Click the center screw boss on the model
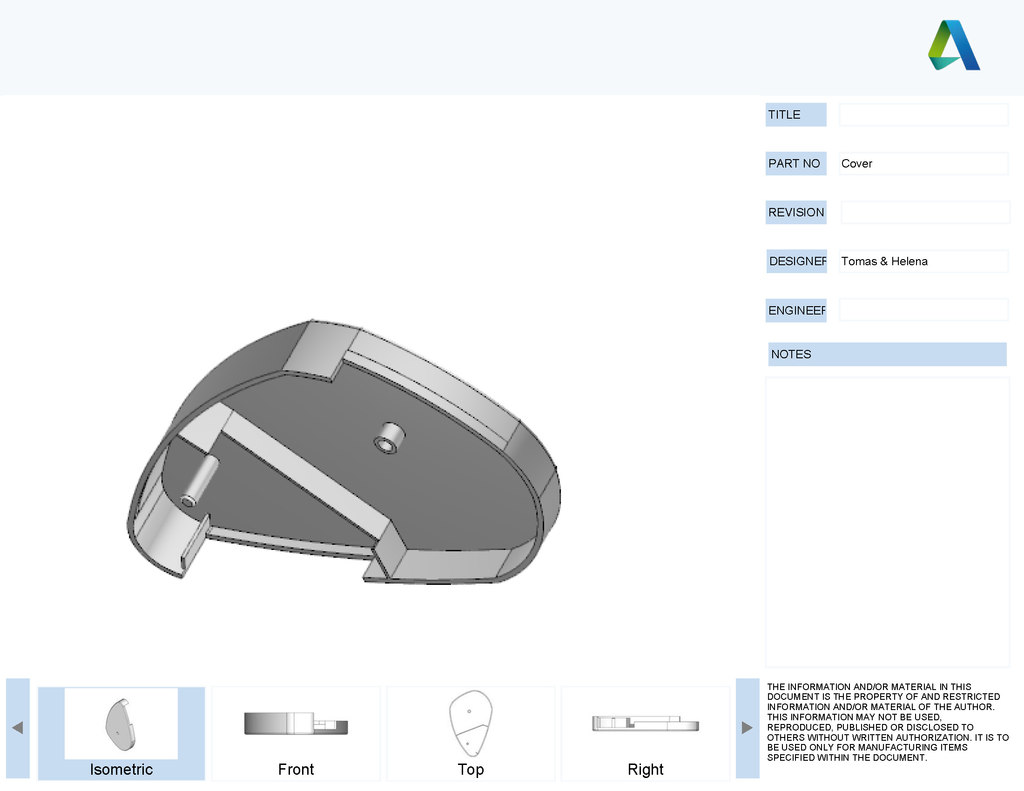Screen dimensions: 1024x791 tap(388, 439)
